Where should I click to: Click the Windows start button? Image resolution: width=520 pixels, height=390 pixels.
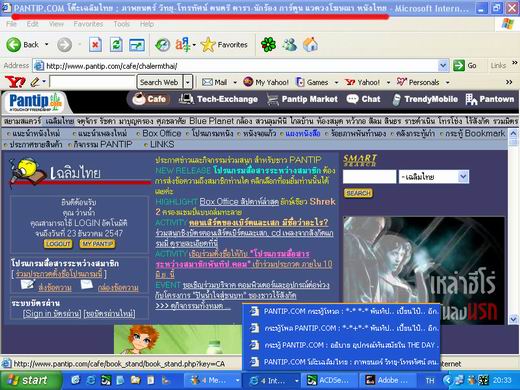(30, 380)
